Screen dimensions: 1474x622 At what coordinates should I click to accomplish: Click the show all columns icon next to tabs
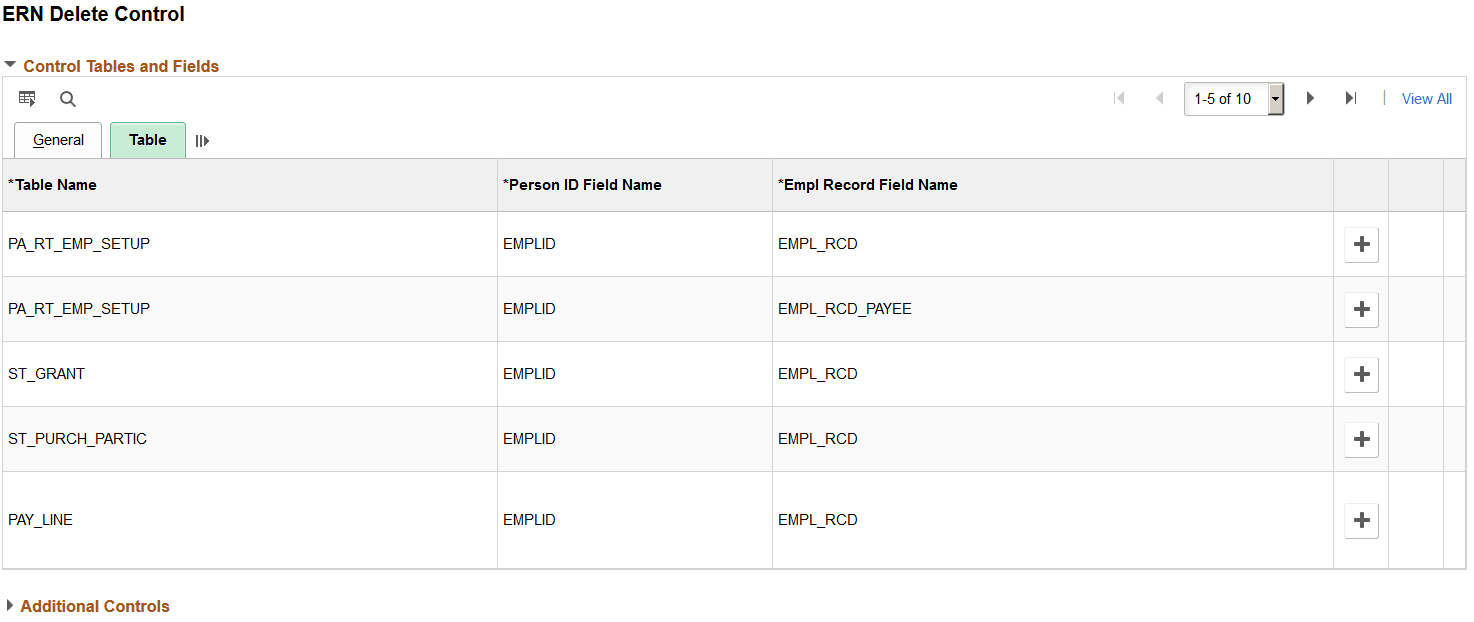201,140
